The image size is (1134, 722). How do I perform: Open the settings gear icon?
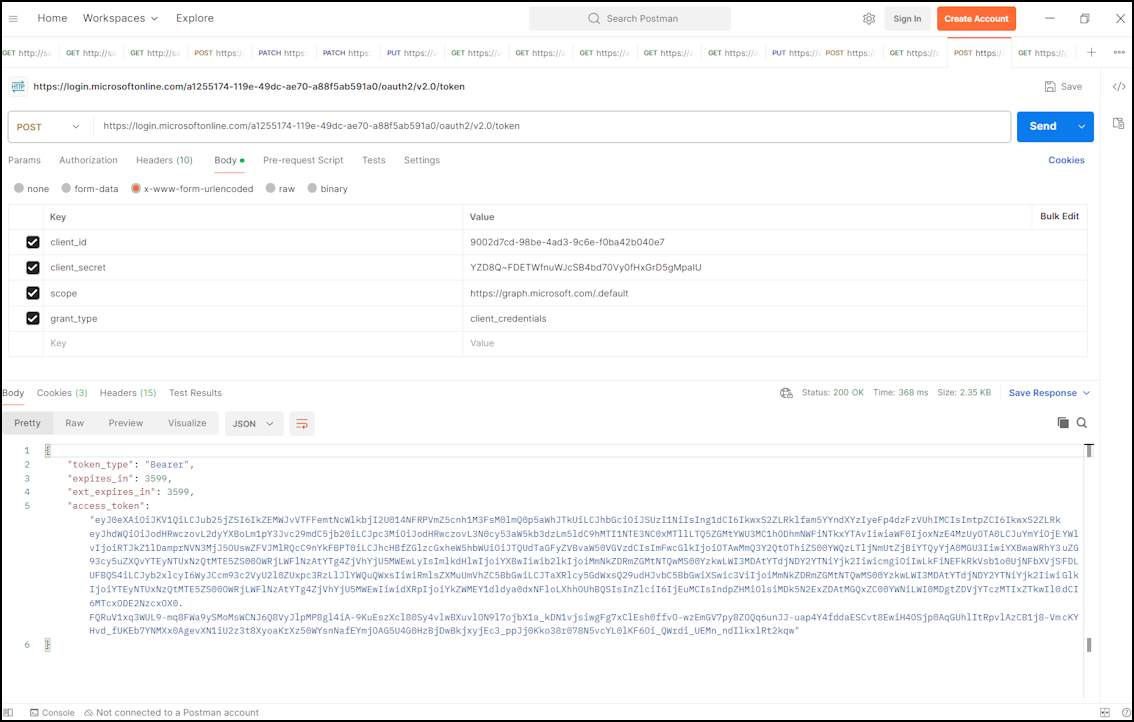(x=869, y=19)
